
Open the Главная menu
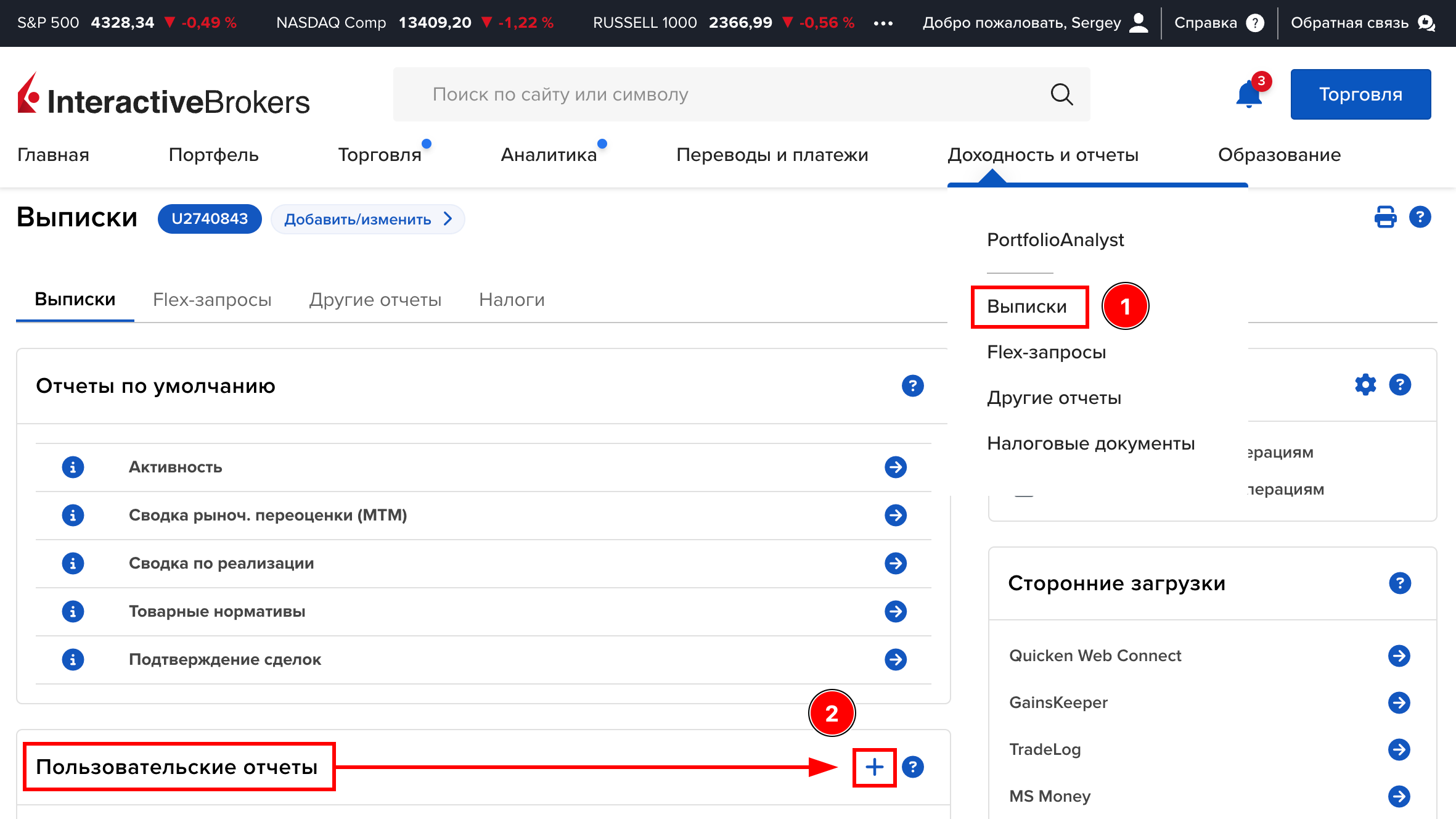(x=53, y=155)
